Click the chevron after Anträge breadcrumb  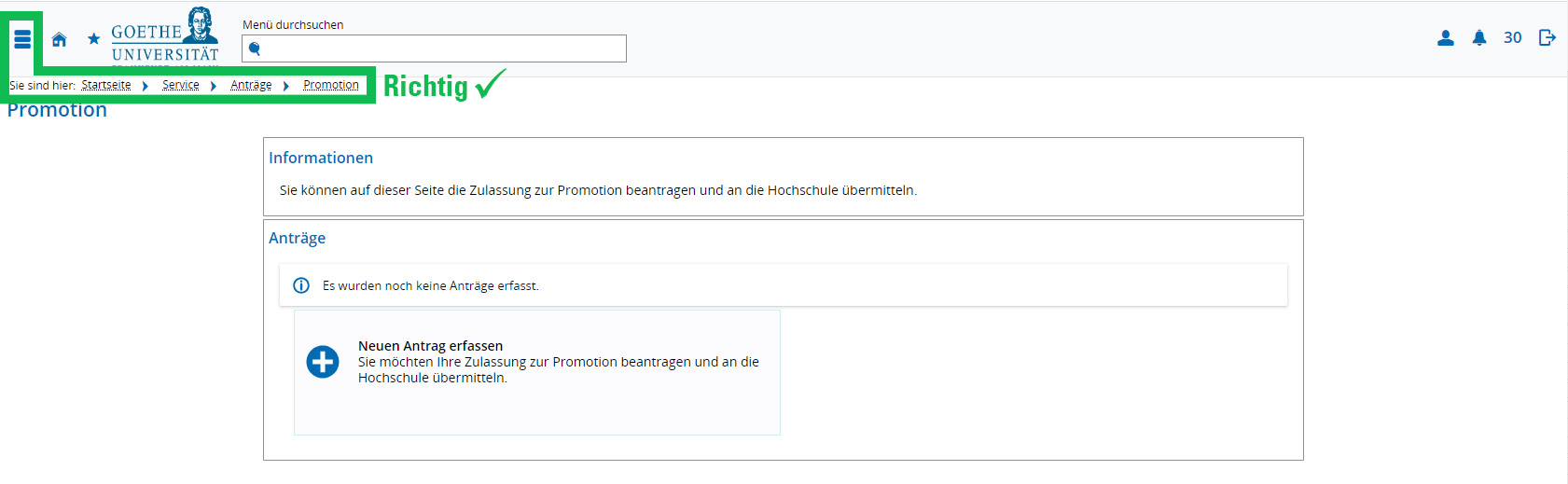click(286, 86)
